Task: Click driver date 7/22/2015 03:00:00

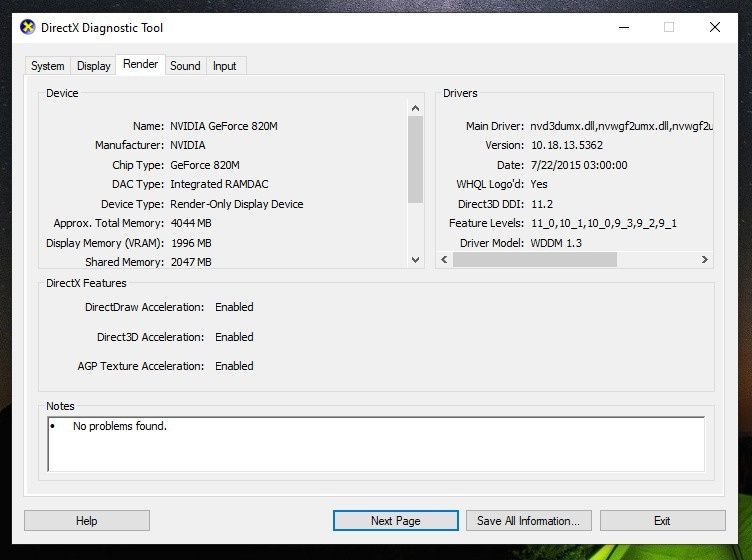Action: (579, 165)
